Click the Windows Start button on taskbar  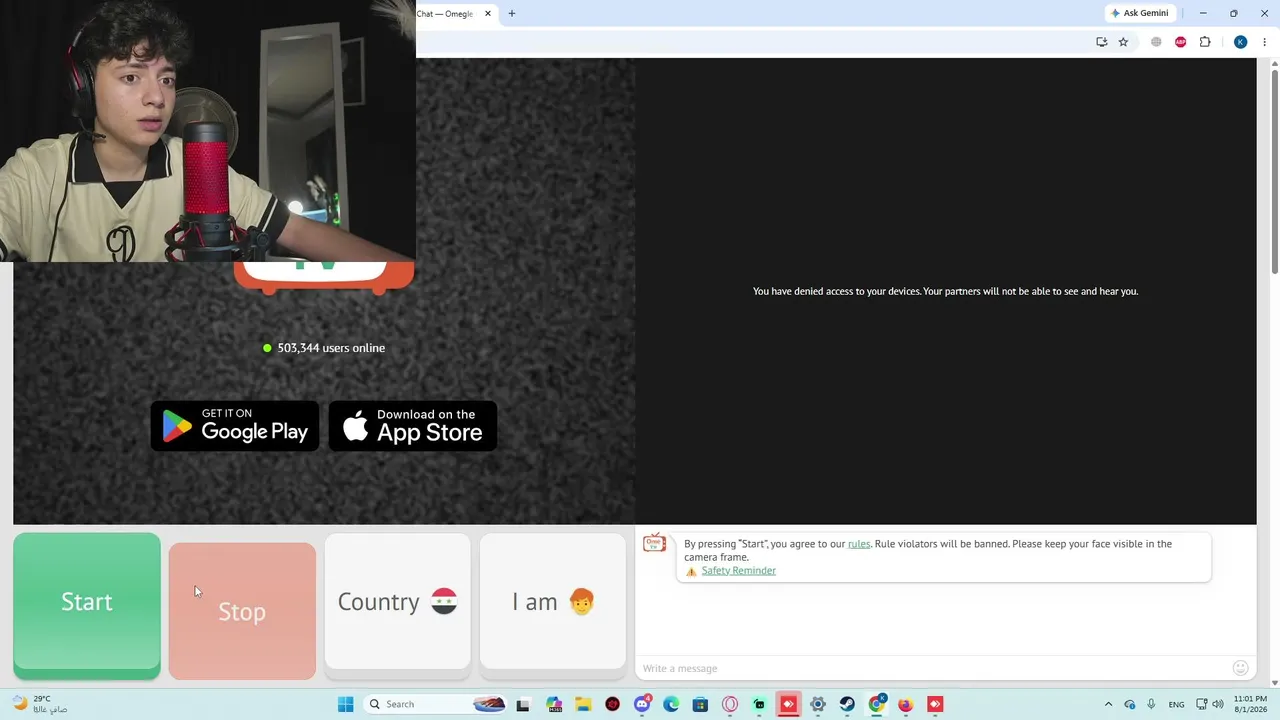(345, 704)
